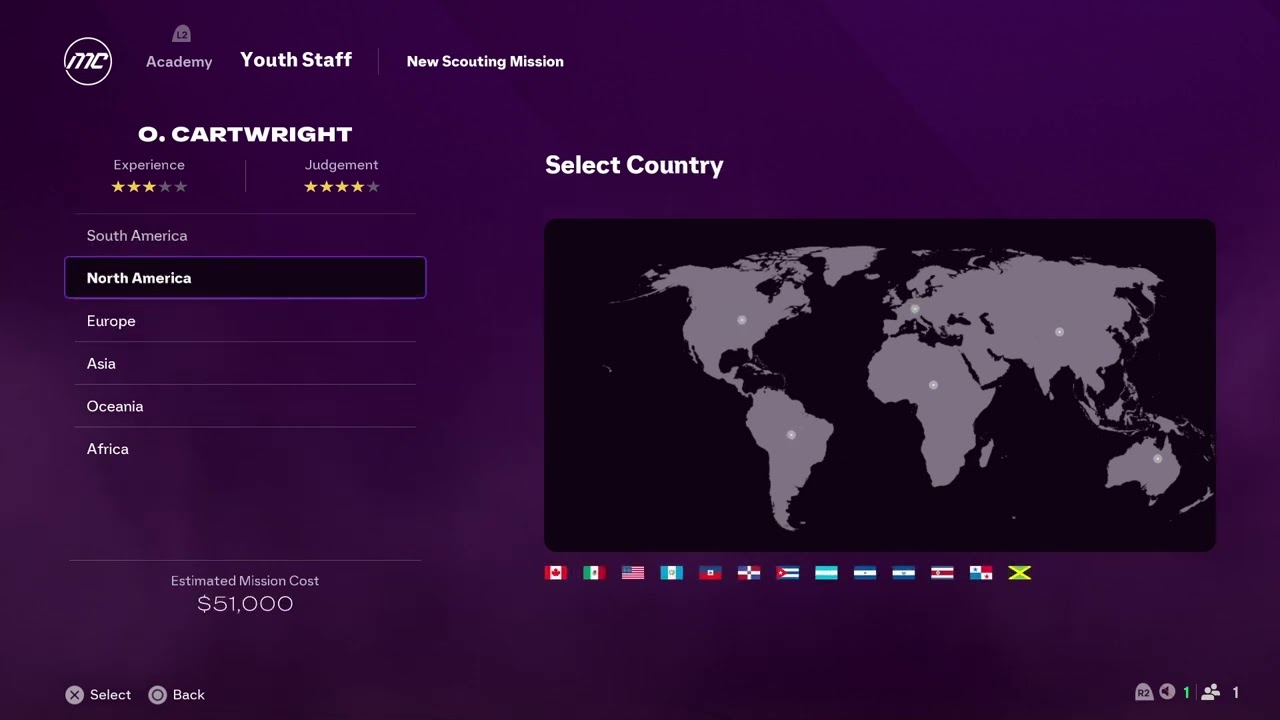Click the O. CARTWRIGHT scout name
This screenshot has width=1280, height=720.
coord(245,134)
